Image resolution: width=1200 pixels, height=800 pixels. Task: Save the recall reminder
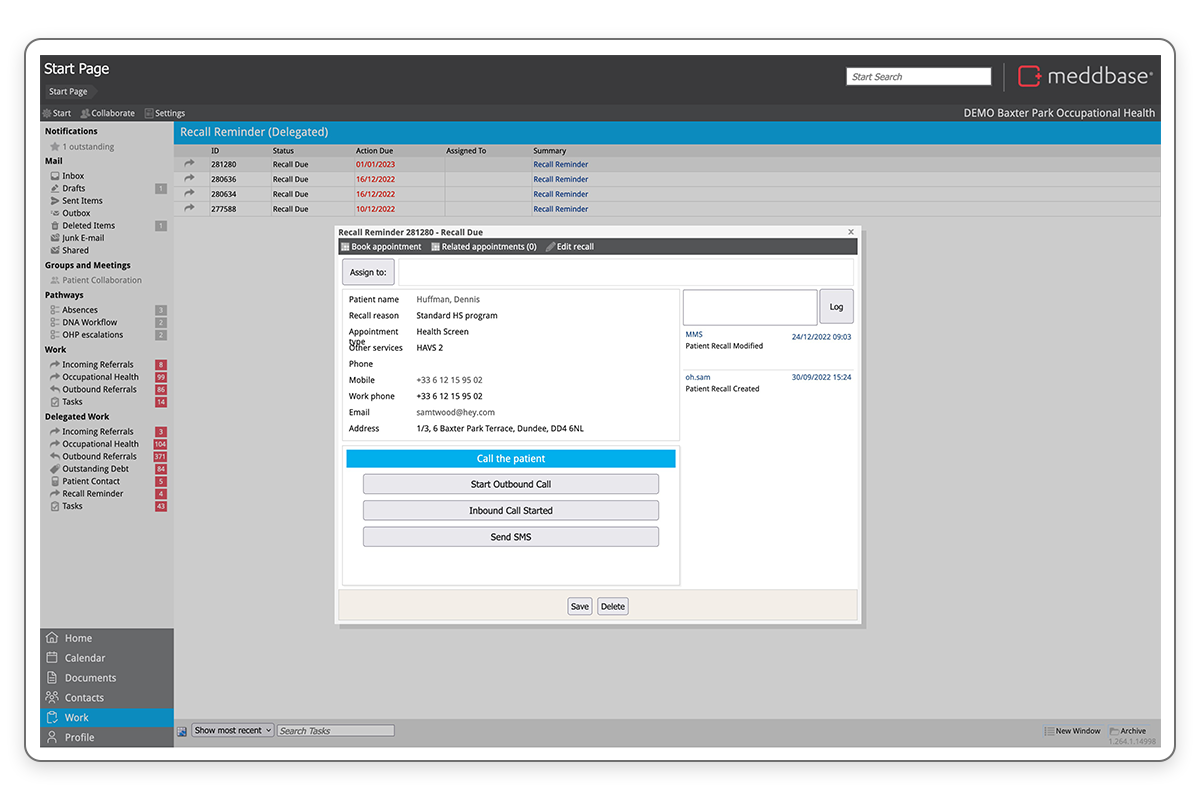[x=580, y=605]
